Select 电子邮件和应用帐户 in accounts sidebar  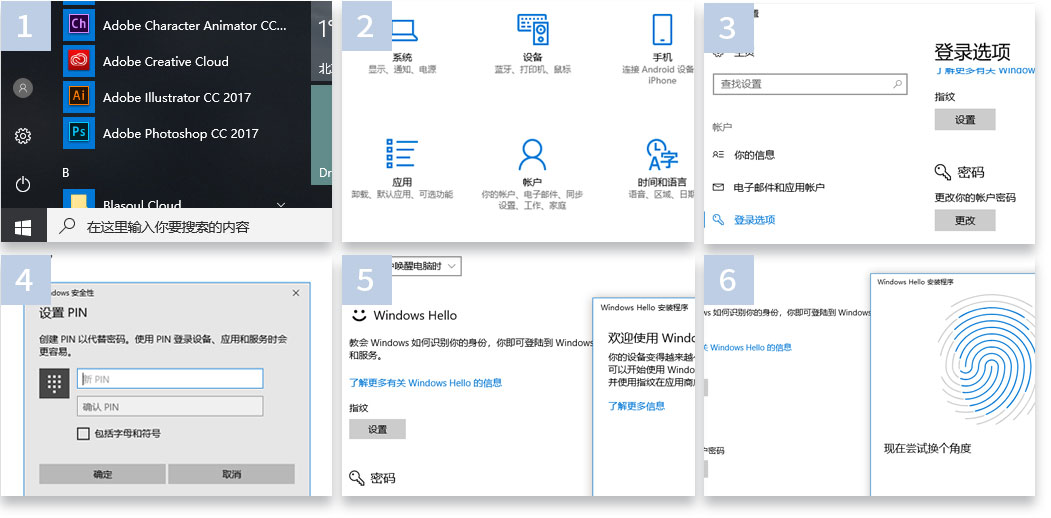click(779, 188)
